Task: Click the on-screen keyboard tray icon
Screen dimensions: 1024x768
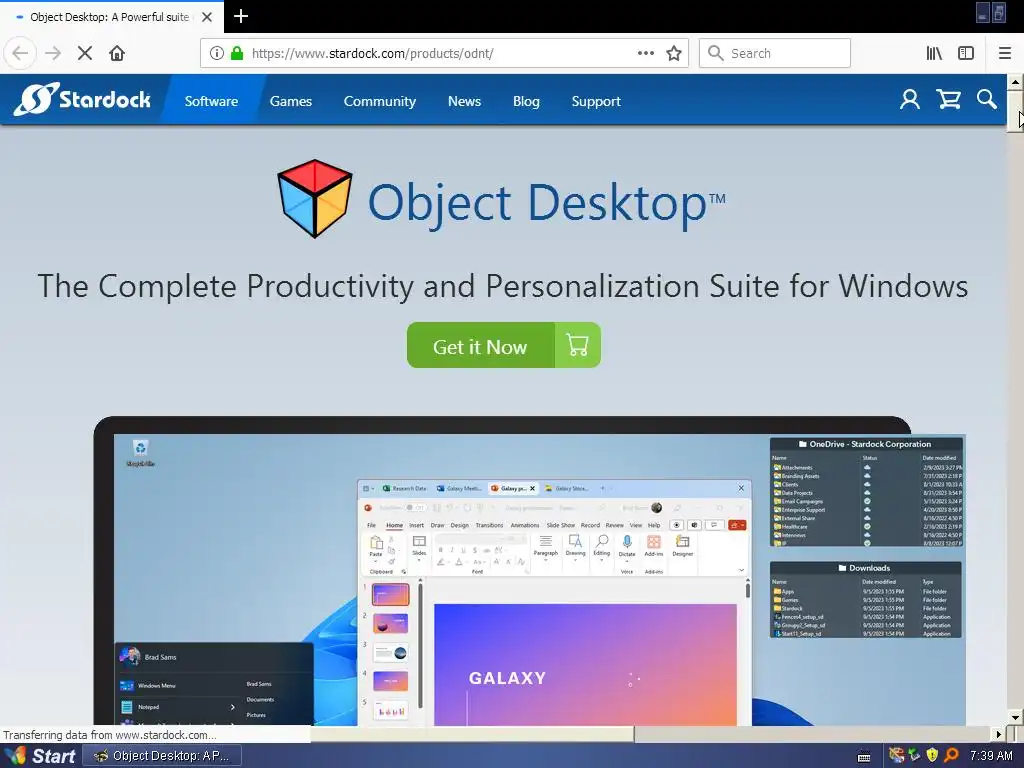Action: tap(863, 757)
